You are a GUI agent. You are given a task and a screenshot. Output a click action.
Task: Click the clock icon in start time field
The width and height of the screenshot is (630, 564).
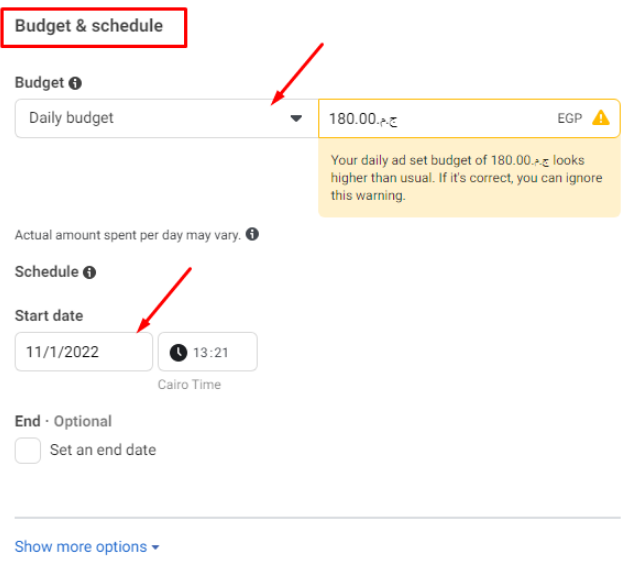coord(178,352)
